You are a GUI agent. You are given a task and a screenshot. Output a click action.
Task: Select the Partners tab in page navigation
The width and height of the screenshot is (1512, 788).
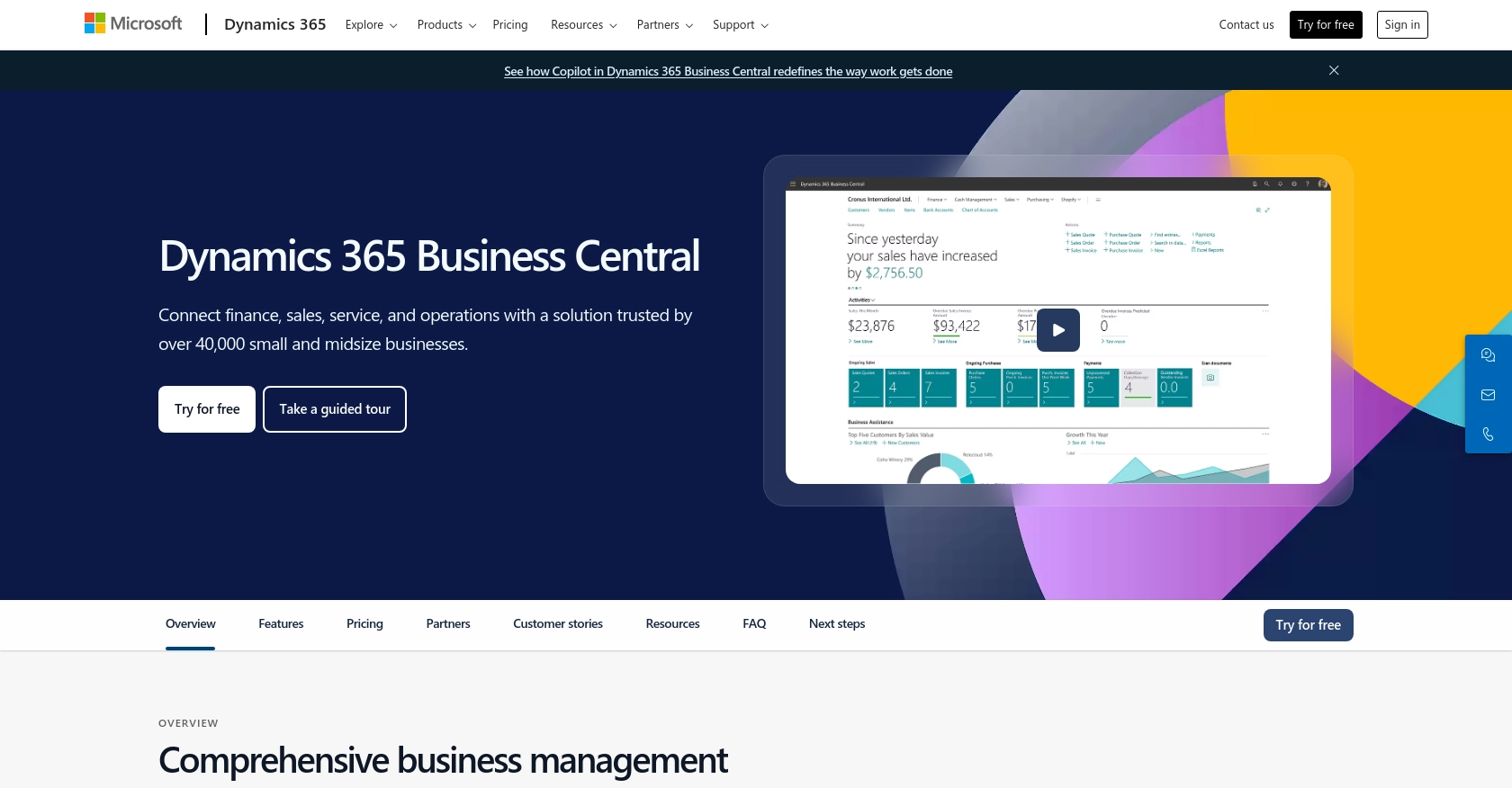pos(448,624)
